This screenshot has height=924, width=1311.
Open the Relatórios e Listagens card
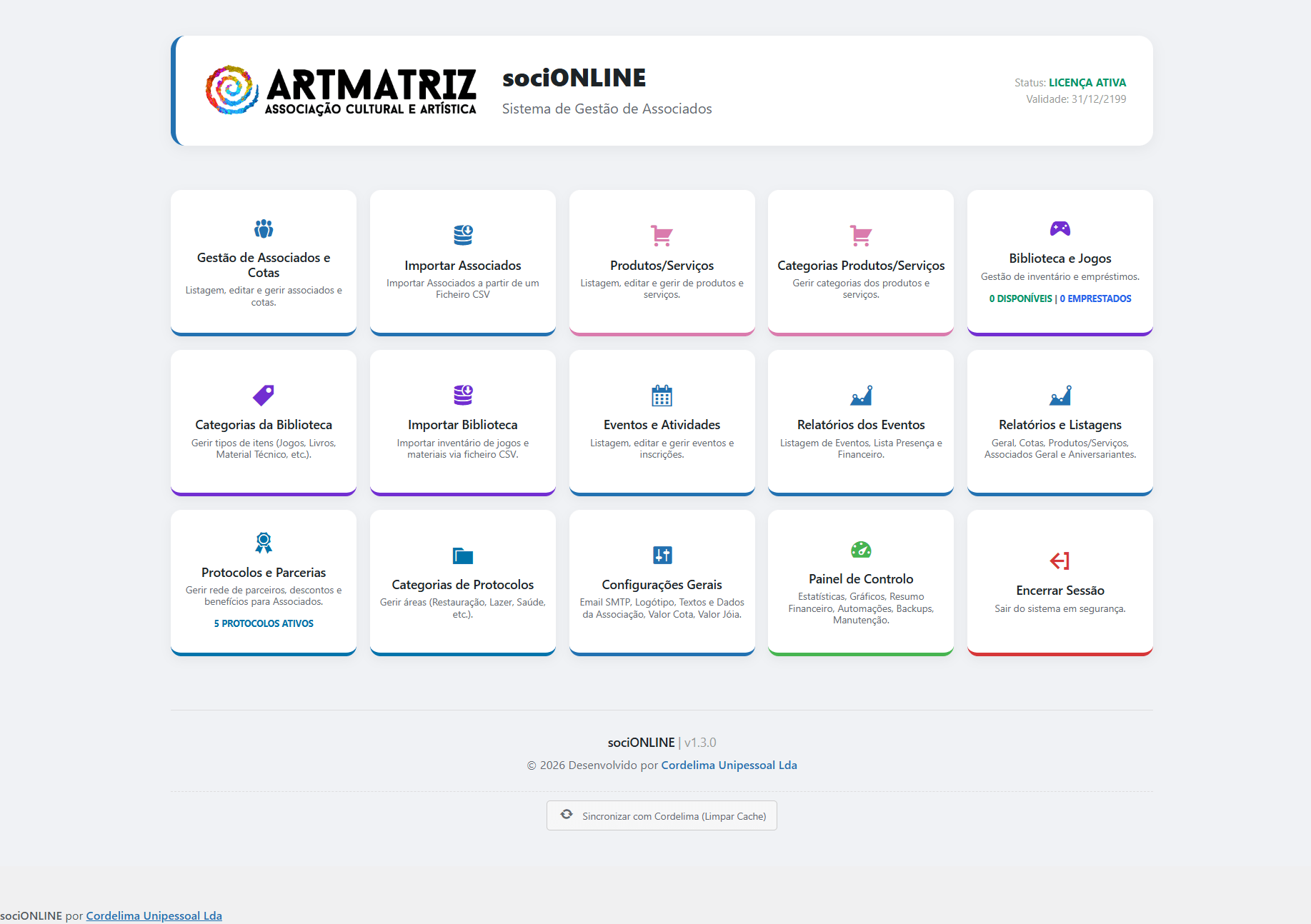(x=1060, y=423)
